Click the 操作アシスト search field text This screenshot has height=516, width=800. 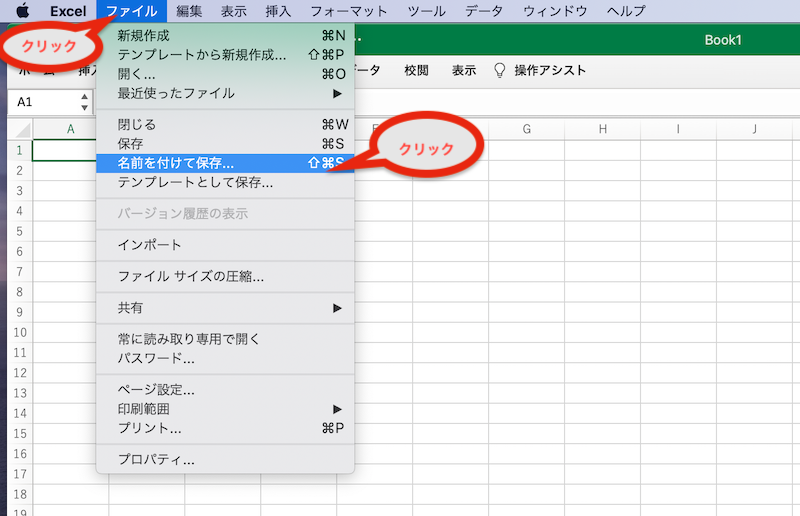(x=550, y=70)
